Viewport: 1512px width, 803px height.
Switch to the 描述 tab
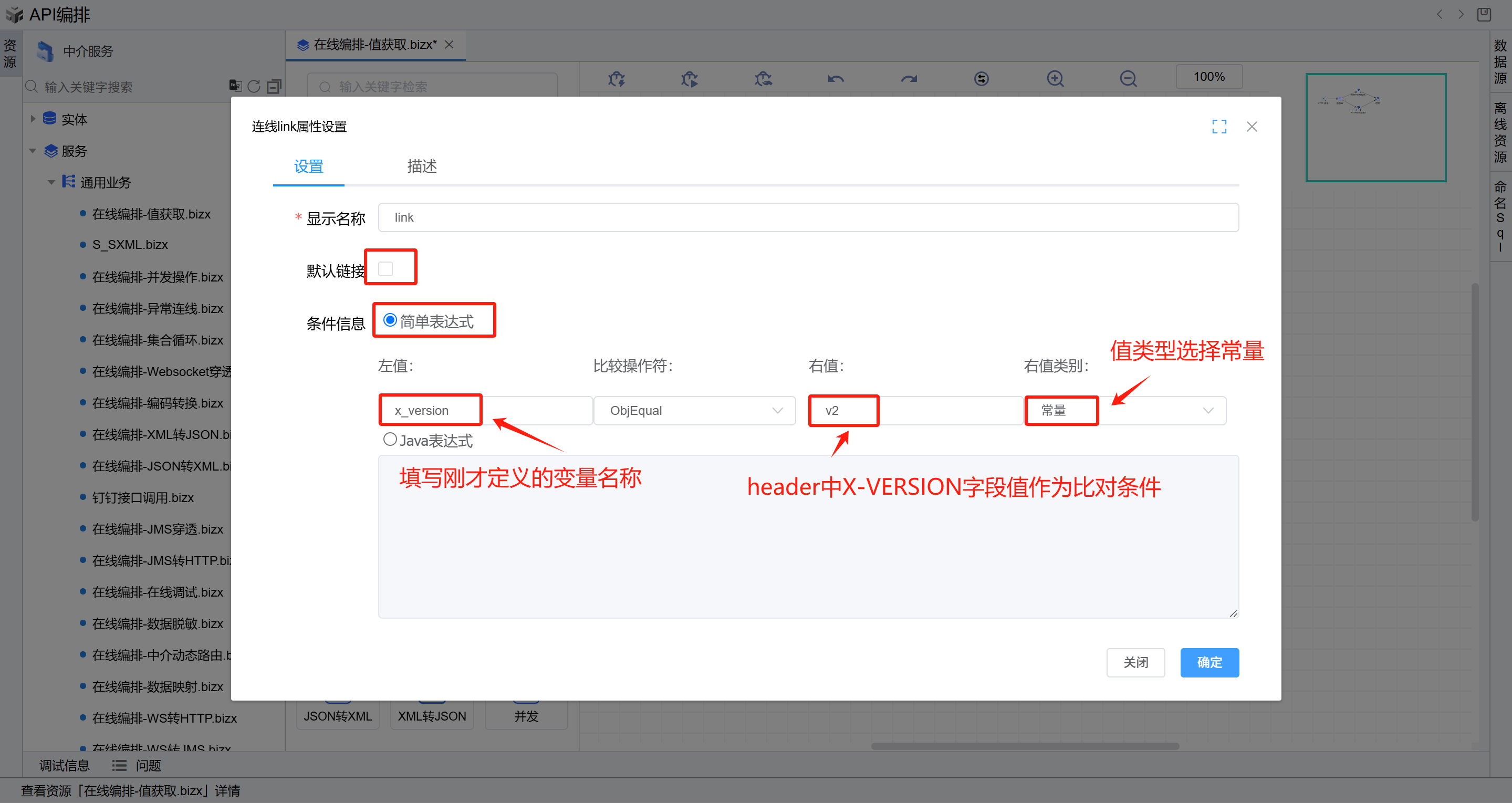pyautogui.click(x=421, y=166)
